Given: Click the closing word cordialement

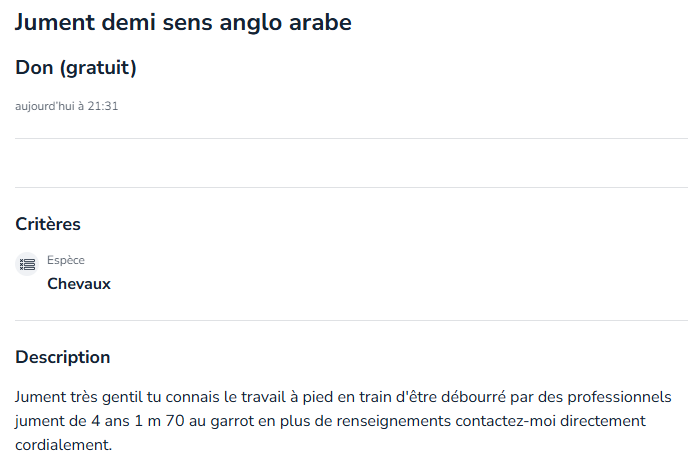Looking at the screenshot, I should coord(64,445).
